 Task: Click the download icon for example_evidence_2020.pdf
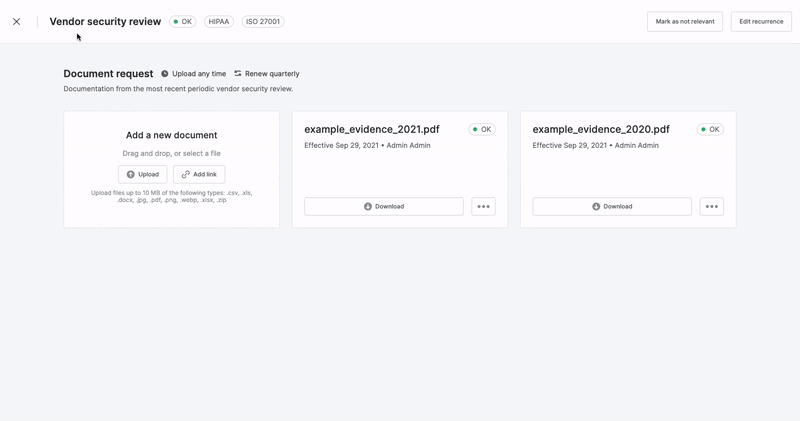(x=596, y=207)
